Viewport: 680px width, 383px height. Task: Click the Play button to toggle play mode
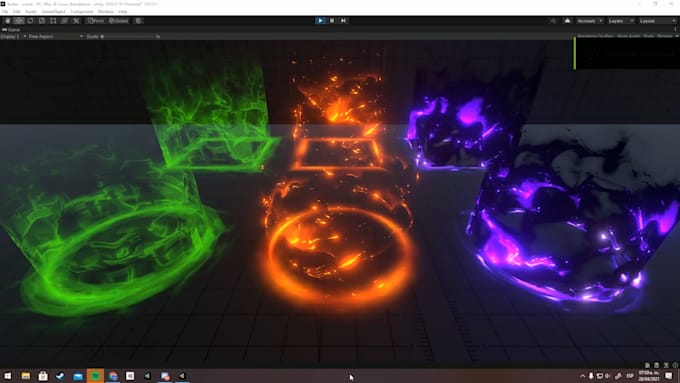320,21
